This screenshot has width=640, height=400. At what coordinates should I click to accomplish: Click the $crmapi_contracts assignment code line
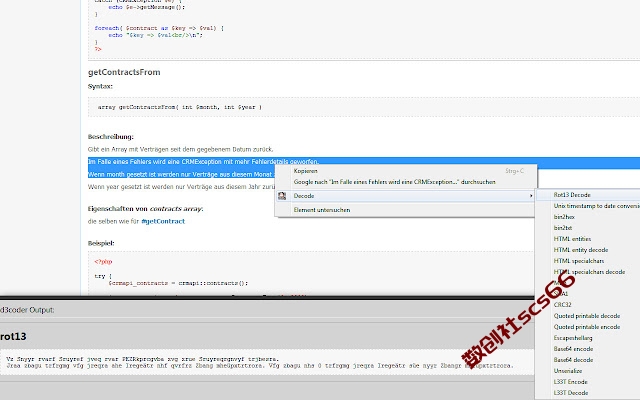[178, 283]
